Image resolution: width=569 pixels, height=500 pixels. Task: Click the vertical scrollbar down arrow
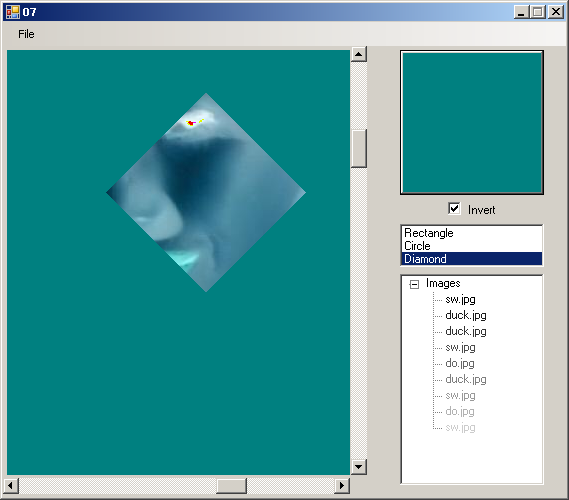click(x=359, y=467)
